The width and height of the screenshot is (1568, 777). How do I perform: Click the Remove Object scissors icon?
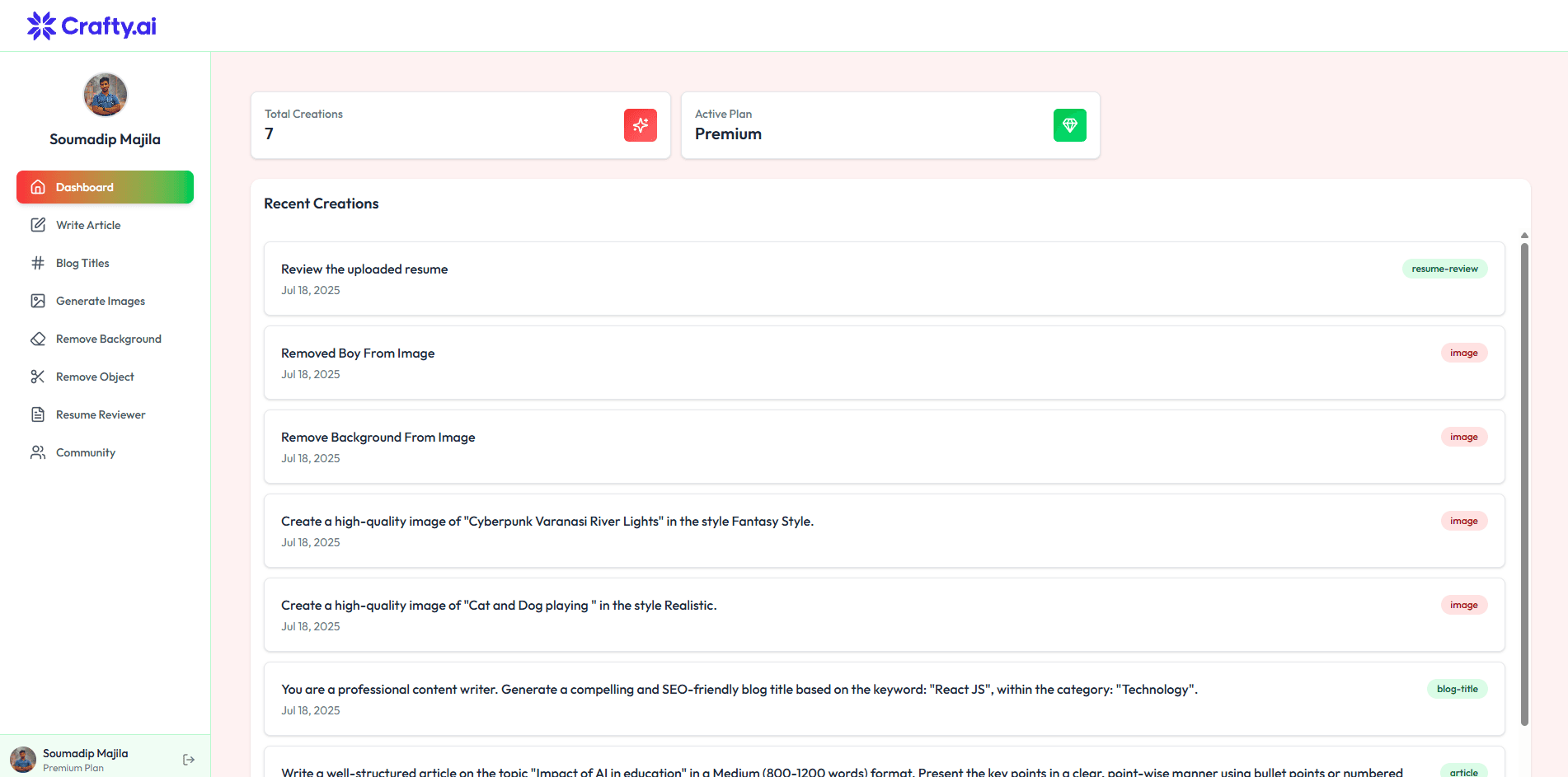38,377
